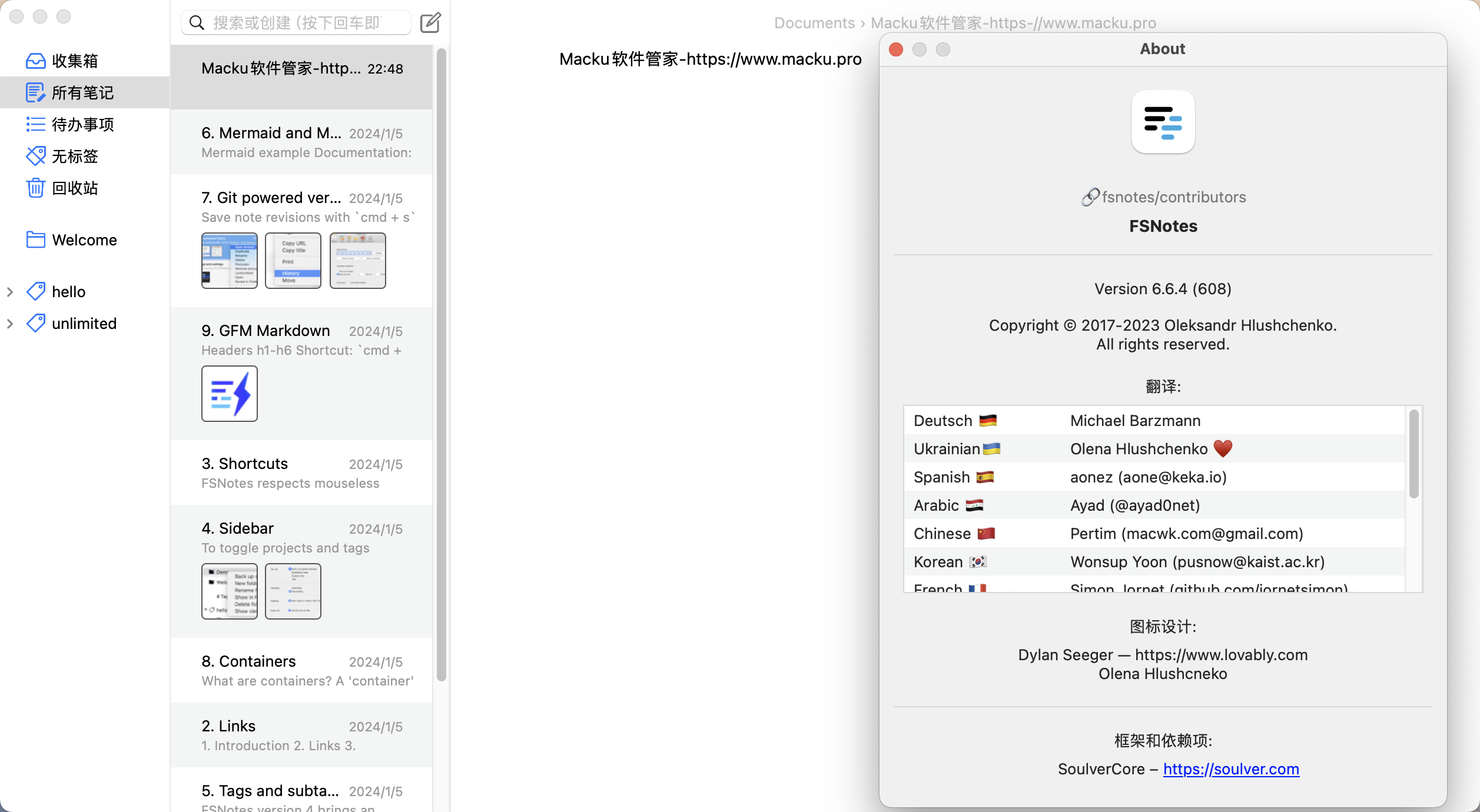Open note 5. Tags and subta...
This screenshot has width=1480, height=812.
[301, 790]
